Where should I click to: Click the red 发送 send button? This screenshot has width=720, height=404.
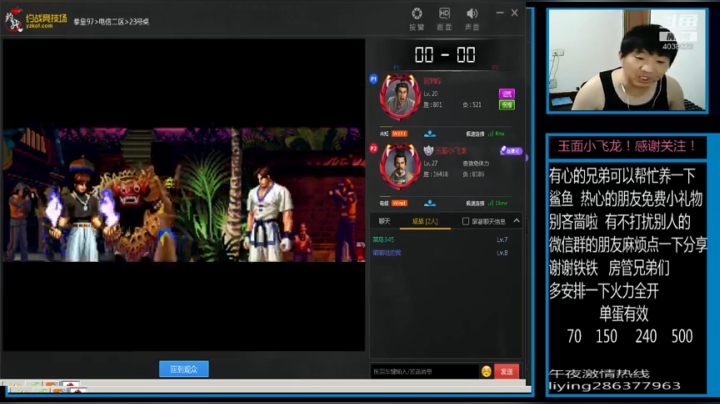(506, 371)
